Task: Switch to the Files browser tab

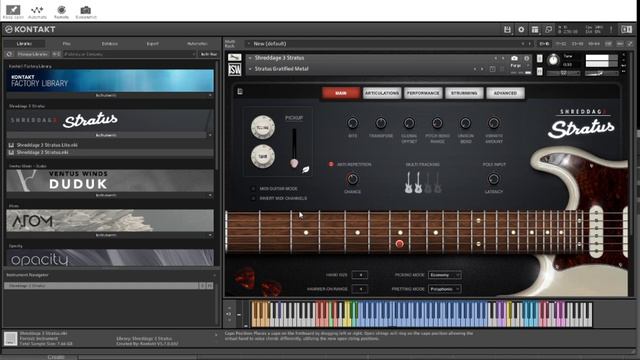Action: (67, 44)
